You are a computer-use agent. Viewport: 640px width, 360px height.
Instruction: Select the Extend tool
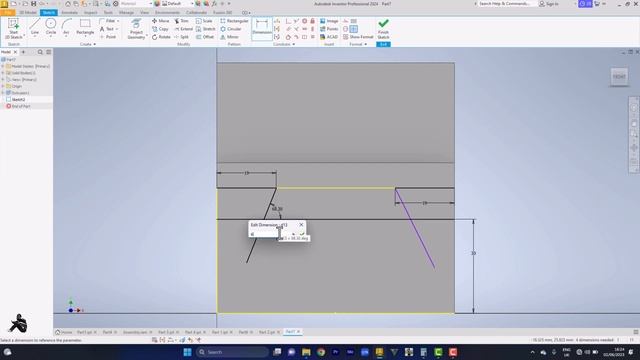tap(183, 29)
